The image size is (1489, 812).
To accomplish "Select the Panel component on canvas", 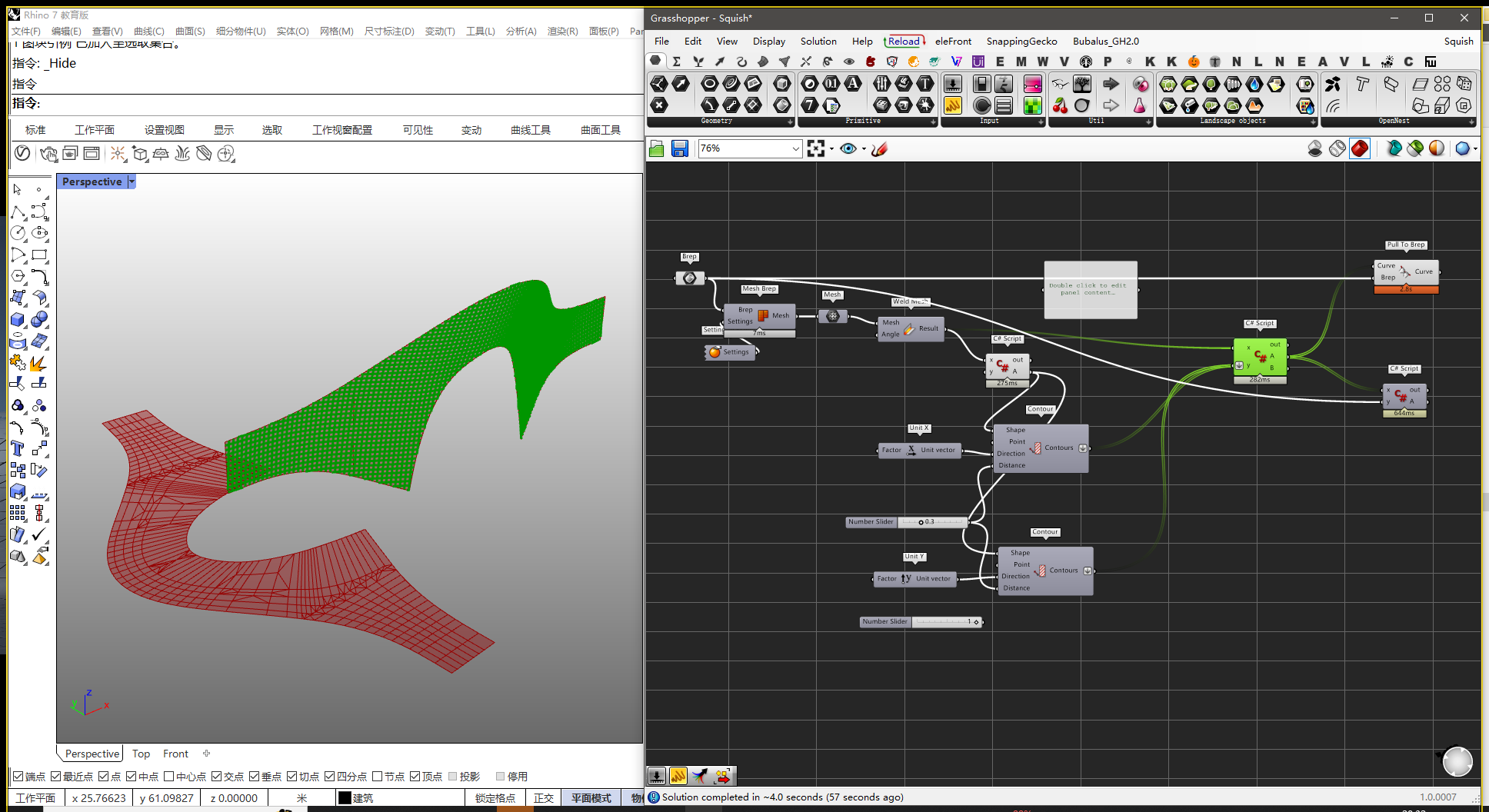I will coord(1091,290).
